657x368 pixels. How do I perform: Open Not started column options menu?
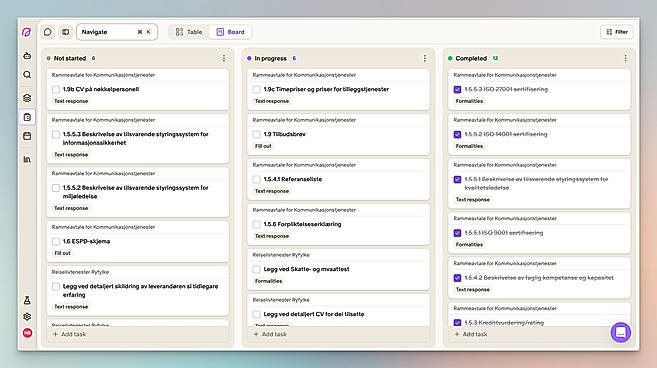click(x=224, y=58)
